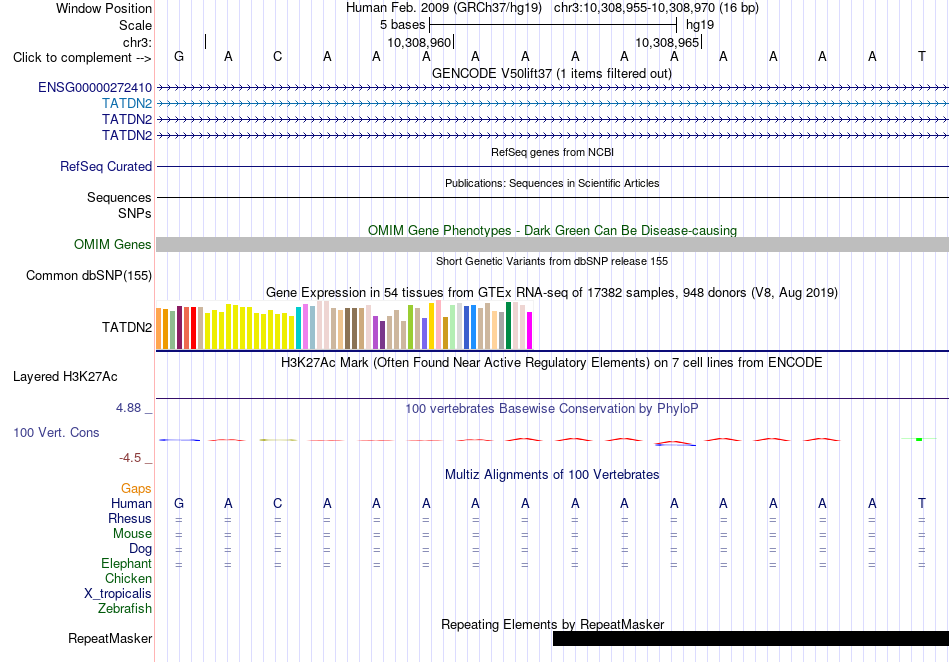Click the C base in the sequence row
This screenshot has height=662, width=950.
(x=277, y=57)
